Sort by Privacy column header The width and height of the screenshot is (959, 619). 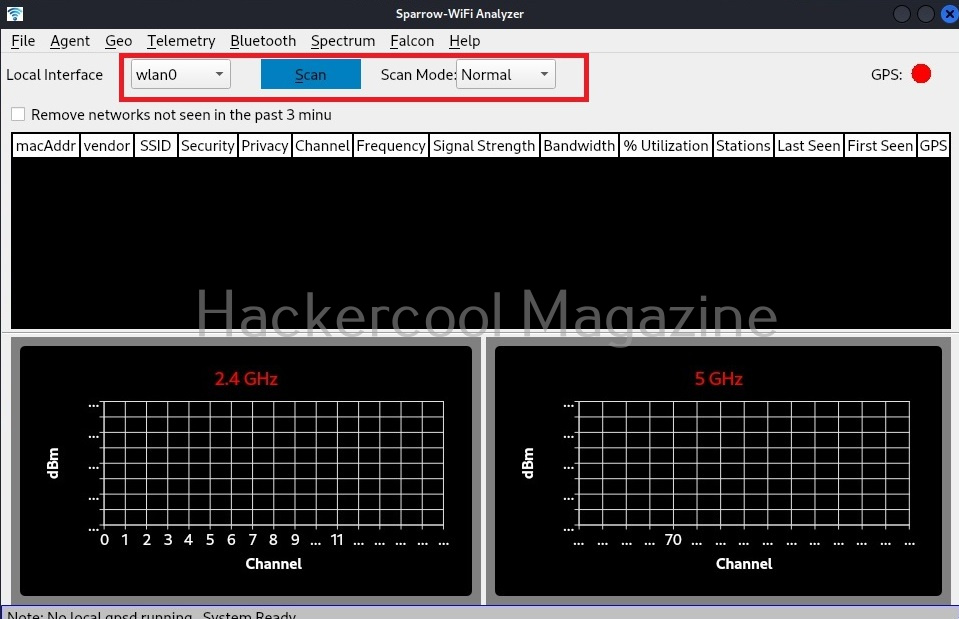265,146
